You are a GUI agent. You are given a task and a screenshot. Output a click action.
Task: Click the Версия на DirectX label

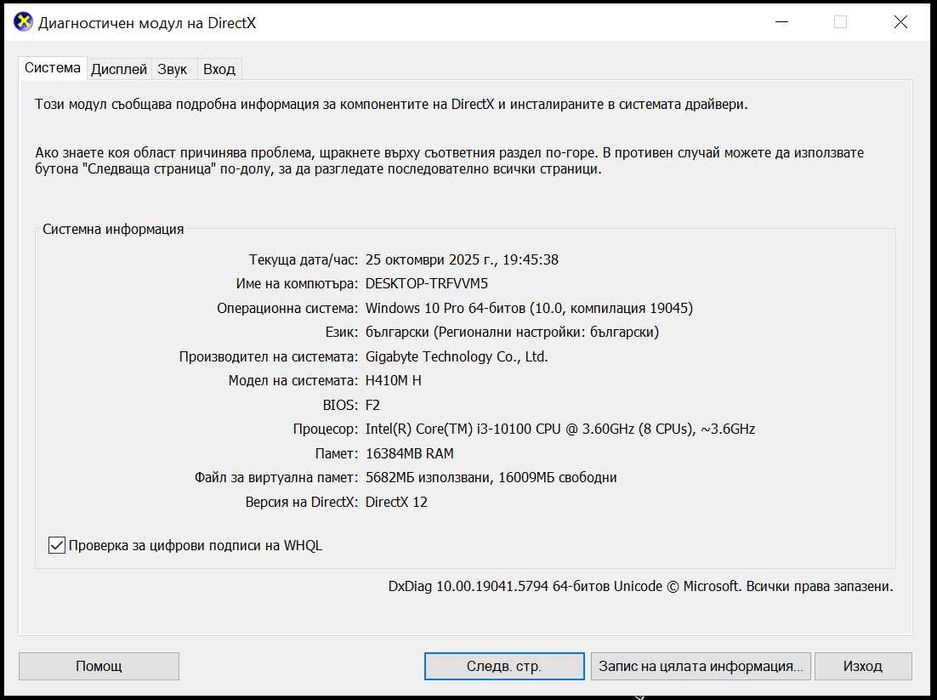(x=301, y=502)
